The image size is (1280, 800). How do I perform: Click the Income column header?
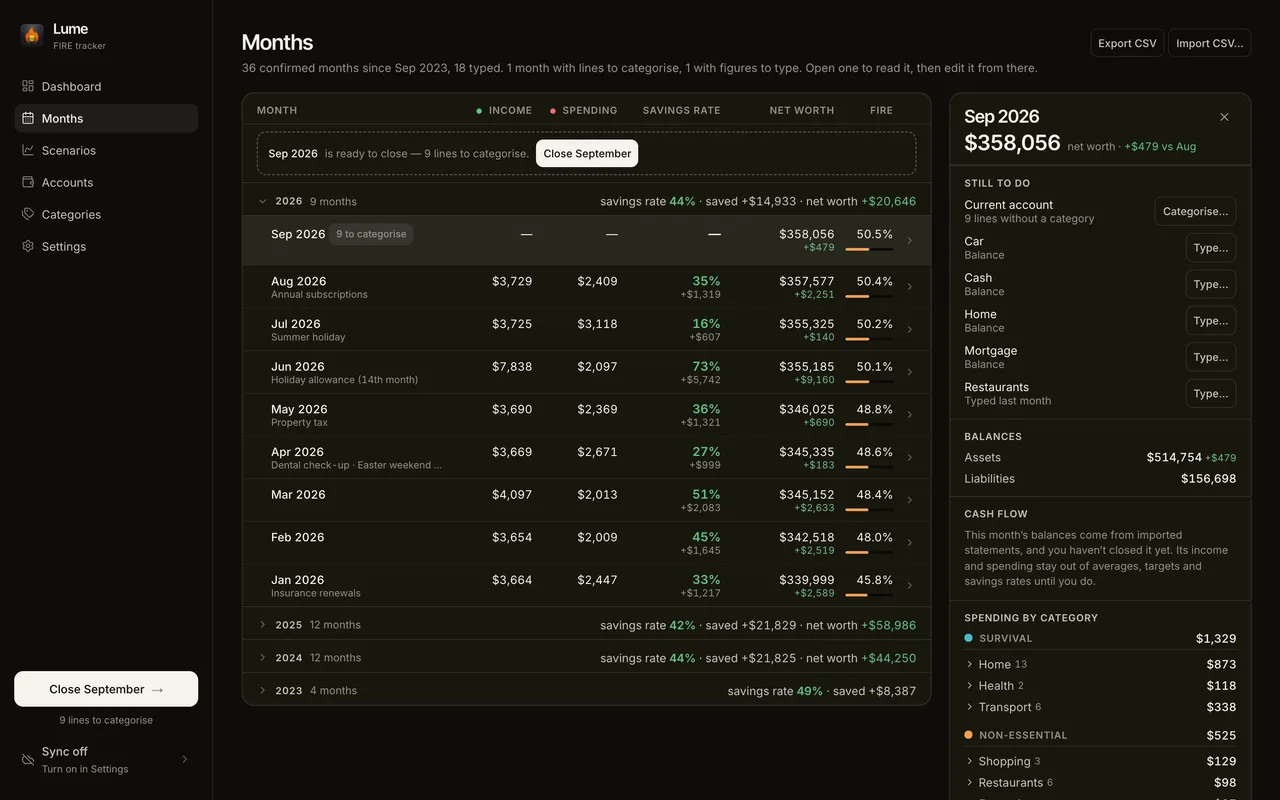504,110
